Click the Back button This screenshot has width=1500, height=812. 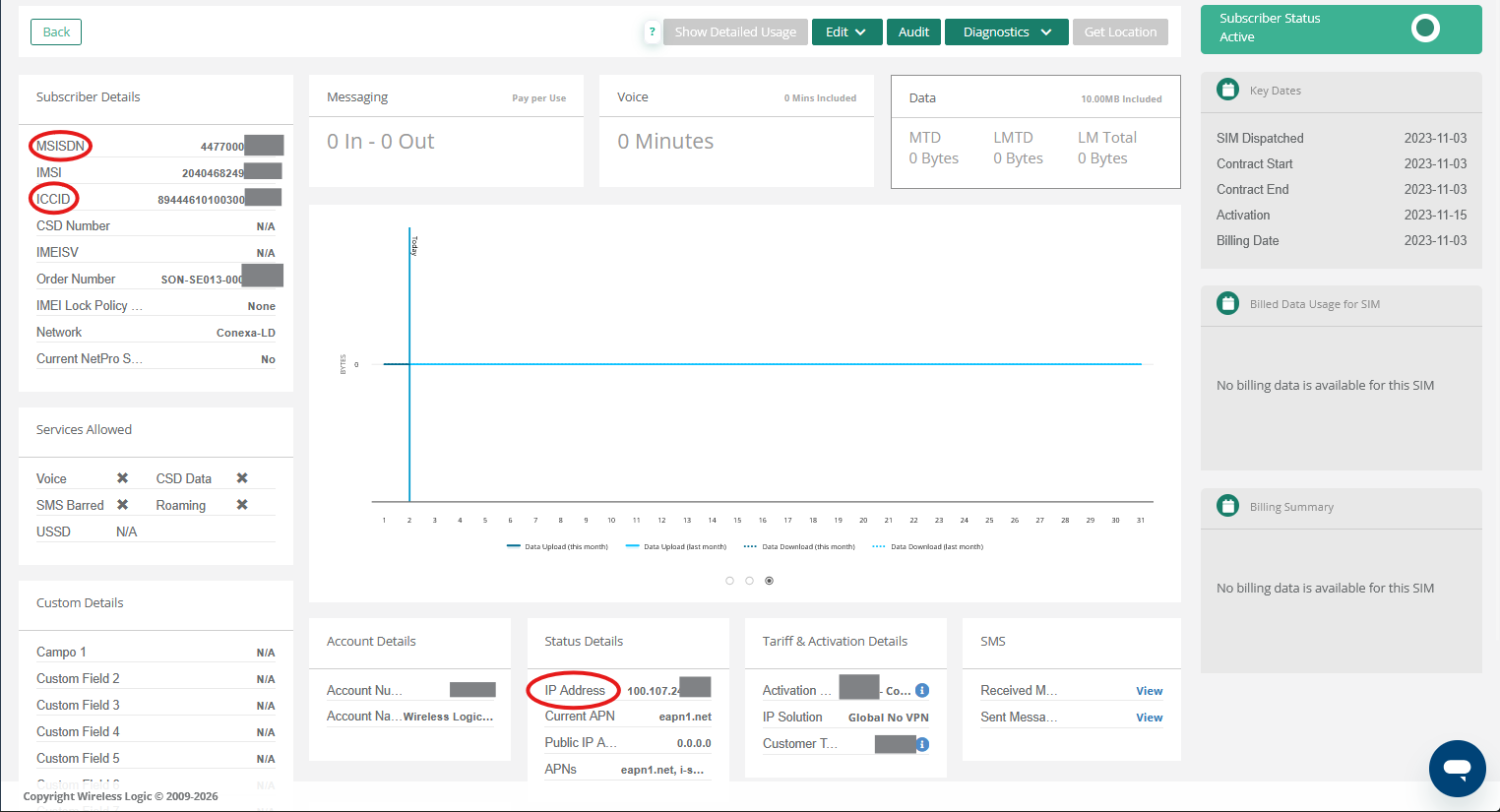(x=56, y=32)
